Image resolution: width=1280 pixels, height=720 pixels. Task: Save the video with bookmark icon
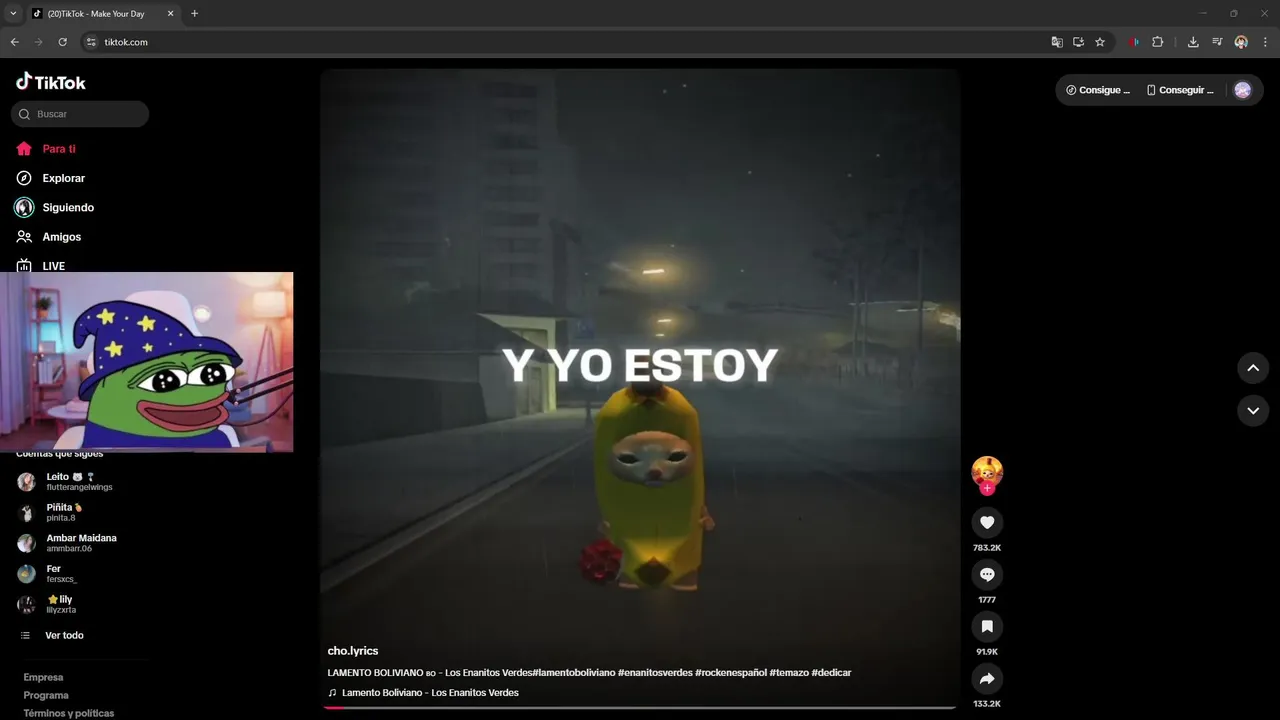[x=987, y=626]
